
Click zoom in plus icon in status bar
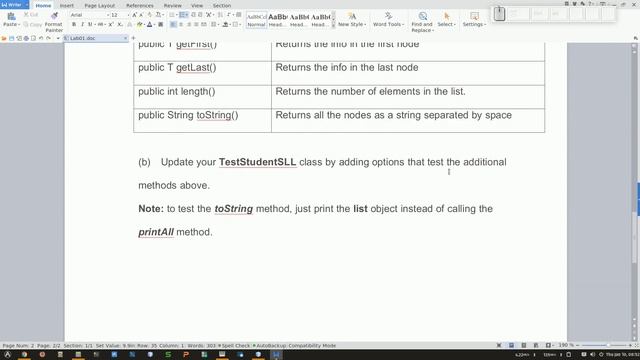(x=630, y=345)
